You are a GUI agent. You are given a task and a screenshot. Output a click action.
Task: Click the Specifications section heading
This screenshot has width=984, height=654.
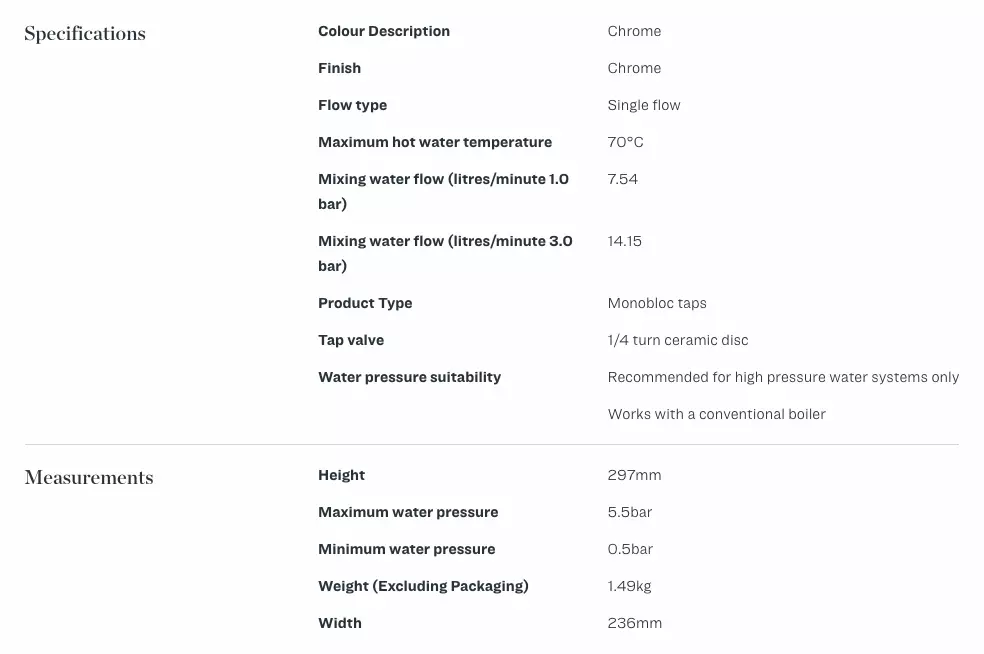click(x=85, y=34)
